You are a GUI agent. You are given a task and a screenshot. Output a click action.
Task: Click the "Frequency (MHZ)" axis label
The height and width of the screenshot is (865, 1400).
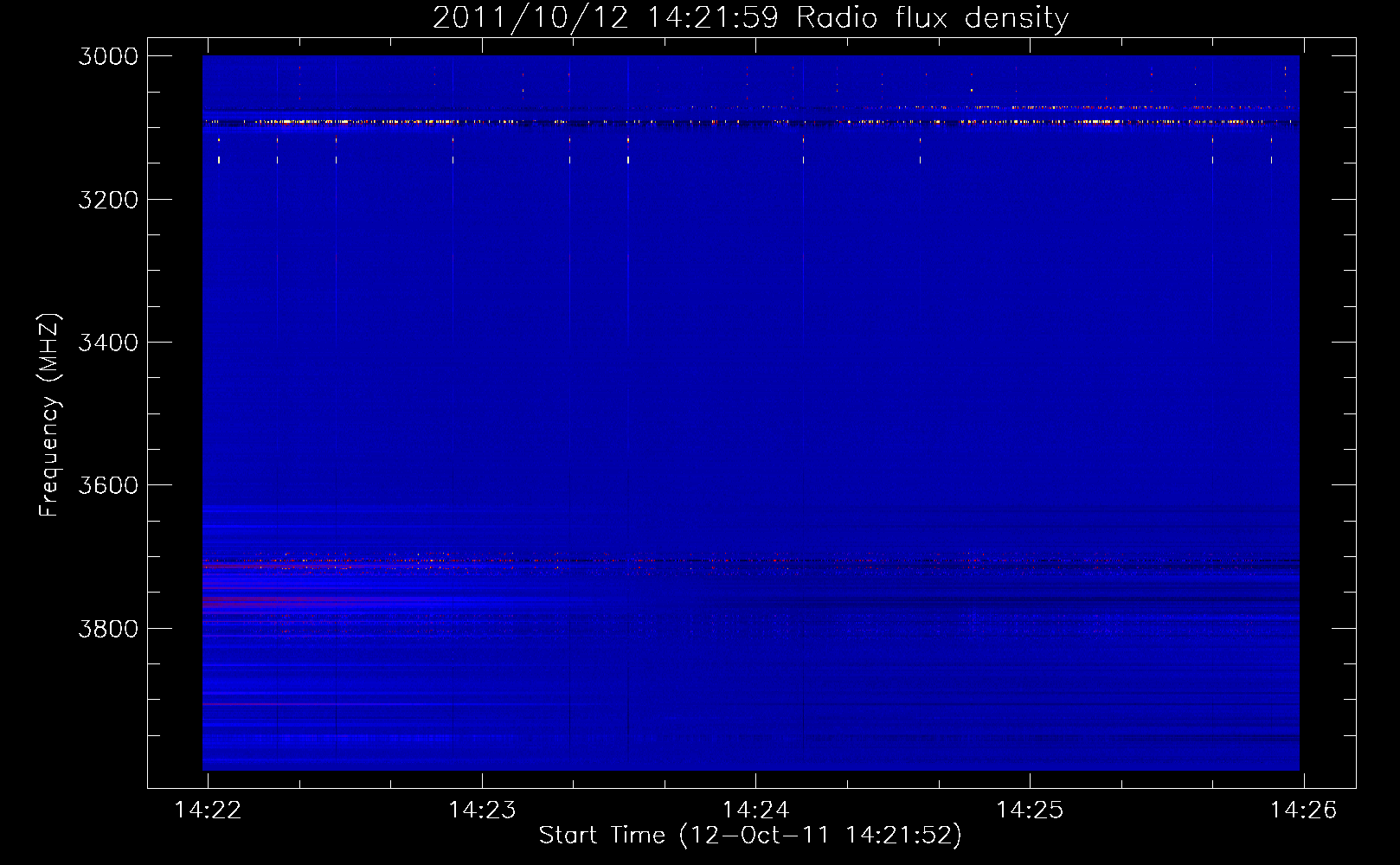pyautogui.click(x=50, y=415)
